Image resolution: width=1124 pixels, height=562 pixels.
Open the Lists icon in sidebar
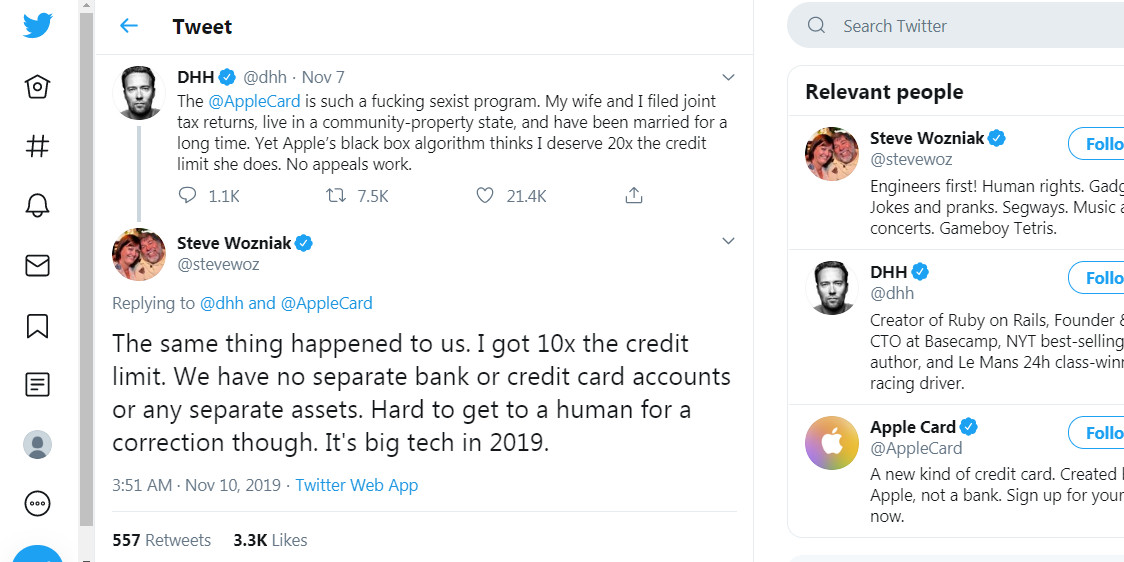(38, 384)
